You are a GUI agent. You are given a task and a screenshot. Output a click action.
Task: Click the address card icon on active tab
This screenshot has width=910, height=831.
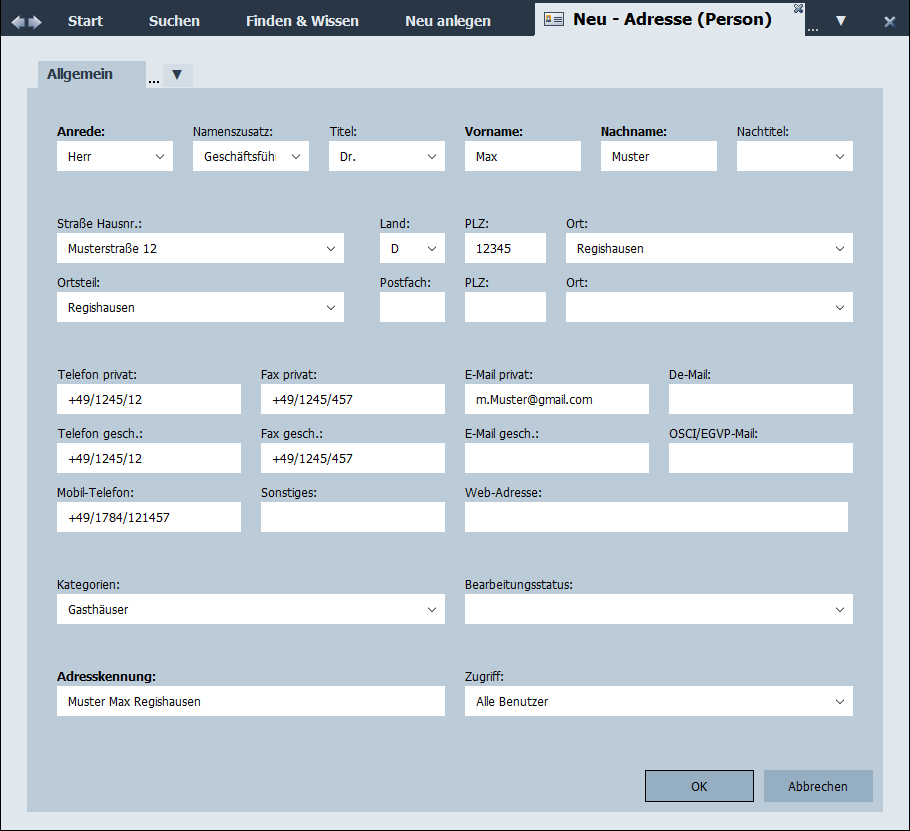pos(553,20)
